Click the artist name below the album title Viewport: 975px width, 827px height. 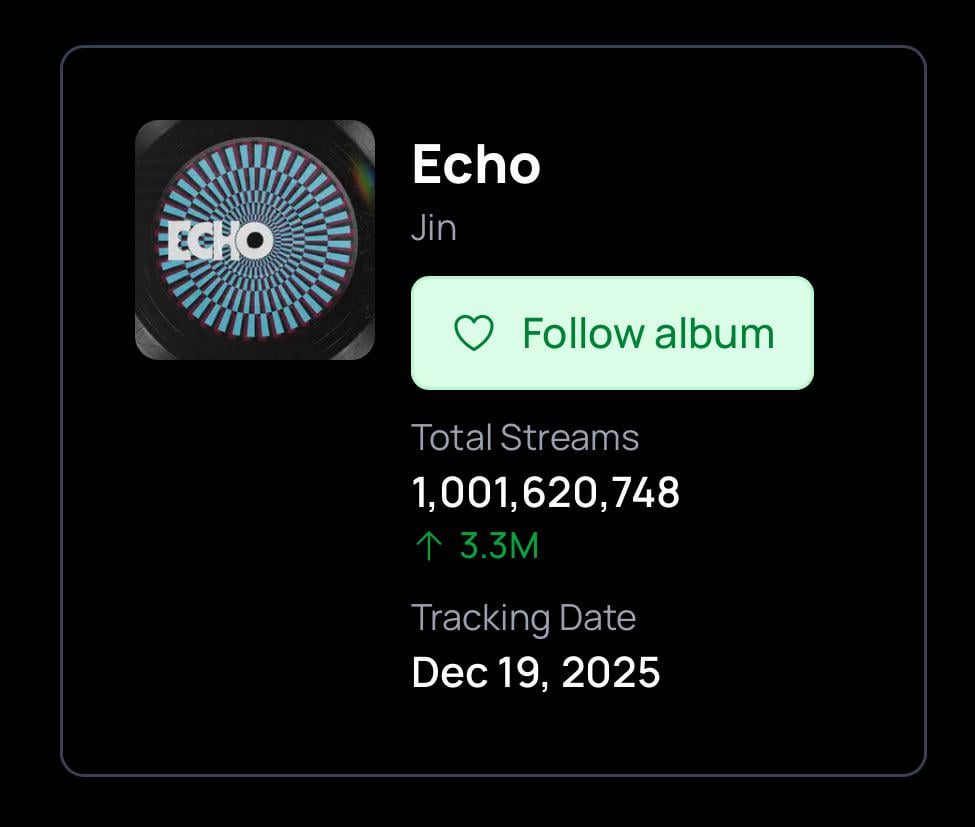coord(435,227)
